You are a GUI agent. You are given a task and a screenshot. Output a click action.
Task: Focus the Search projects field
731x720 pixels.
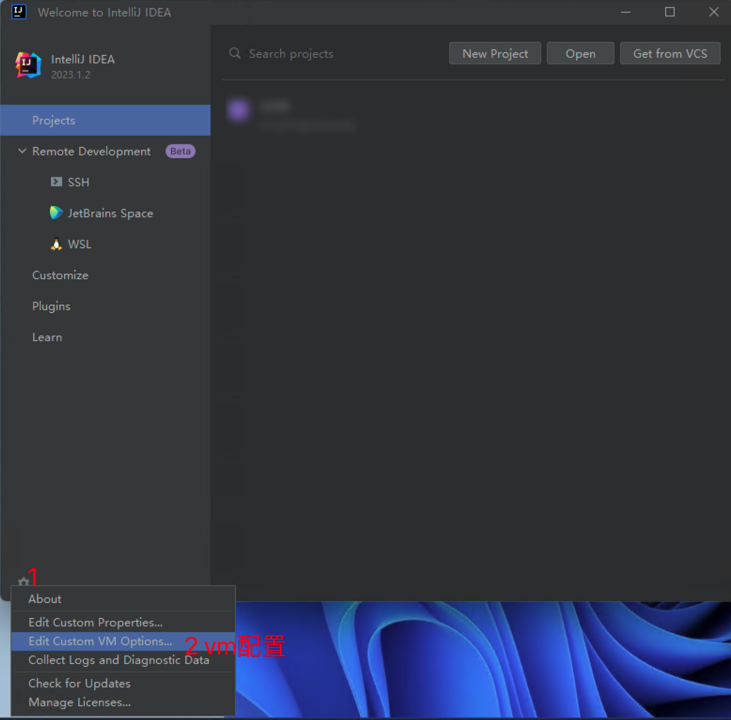[x=336, y=54]
